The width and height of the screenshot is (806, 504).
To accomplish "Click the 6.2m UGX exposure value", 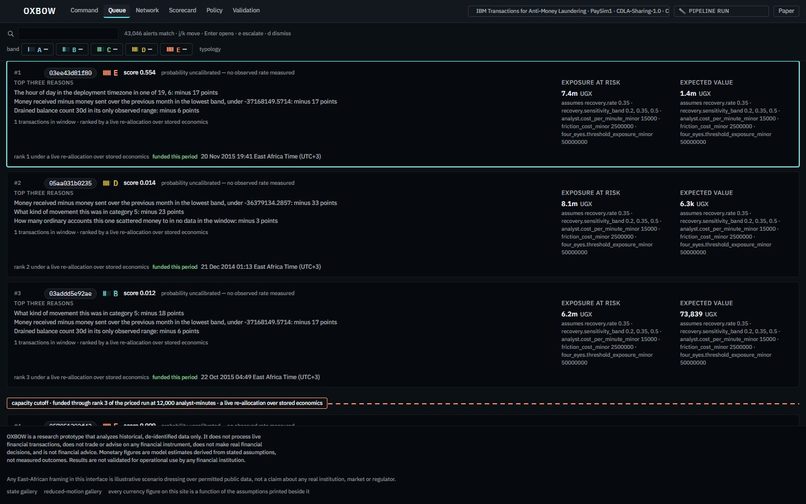I will pyautogui.click(x=577, y=314).
